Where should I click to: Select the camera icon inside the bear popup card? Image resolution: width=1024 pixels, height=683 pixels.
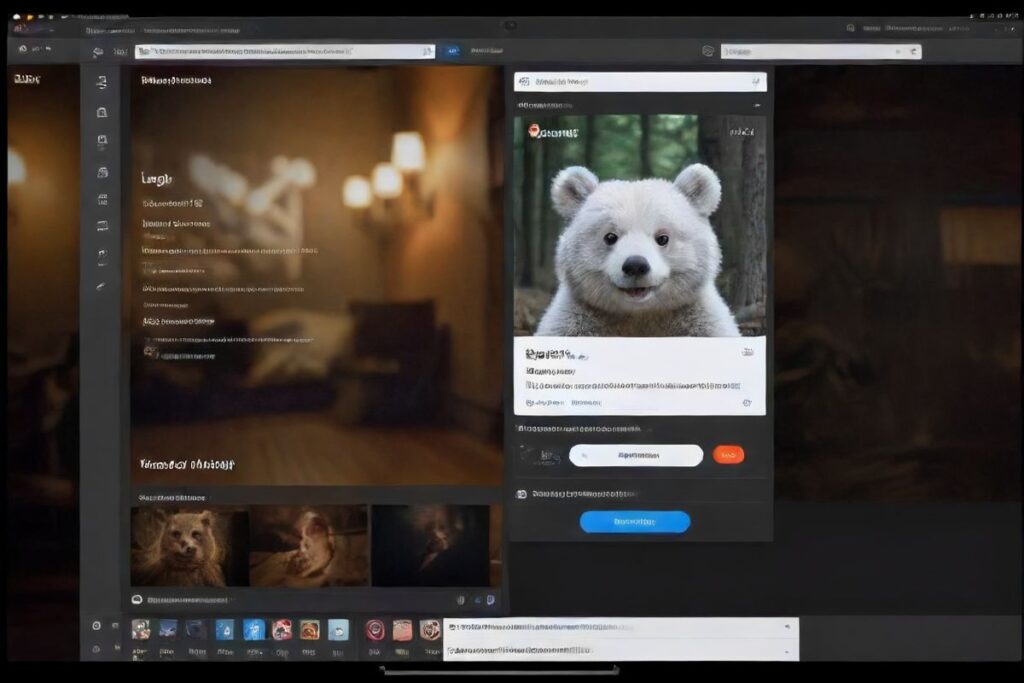click(746, 351)
